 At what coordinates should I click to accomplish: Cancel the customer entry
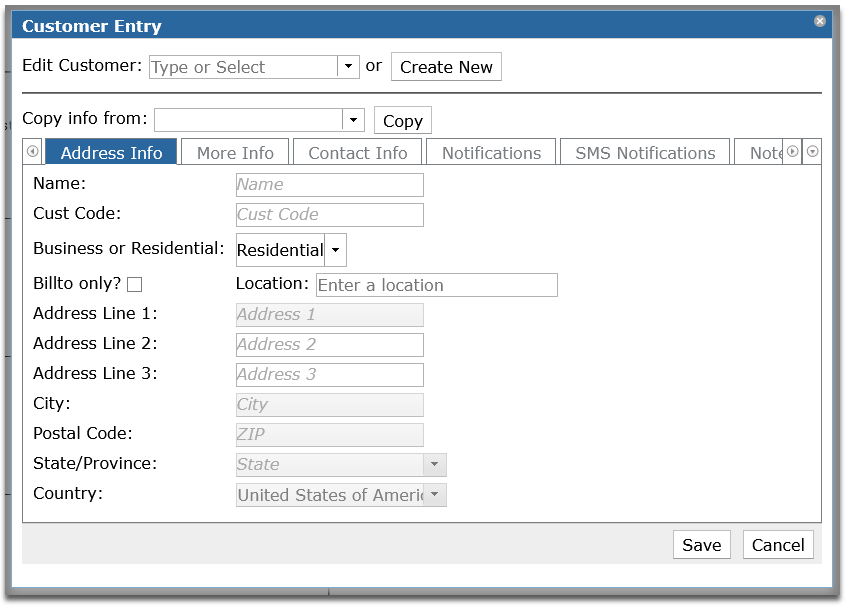pos(778,545)
